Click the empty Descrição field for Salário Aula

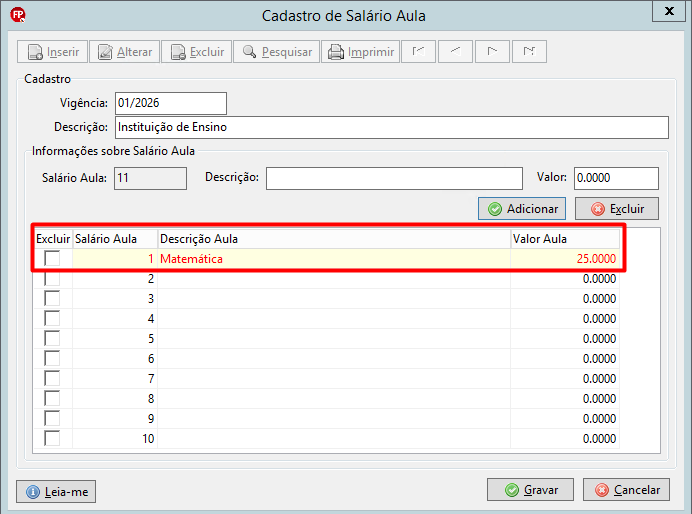[394, 178]
